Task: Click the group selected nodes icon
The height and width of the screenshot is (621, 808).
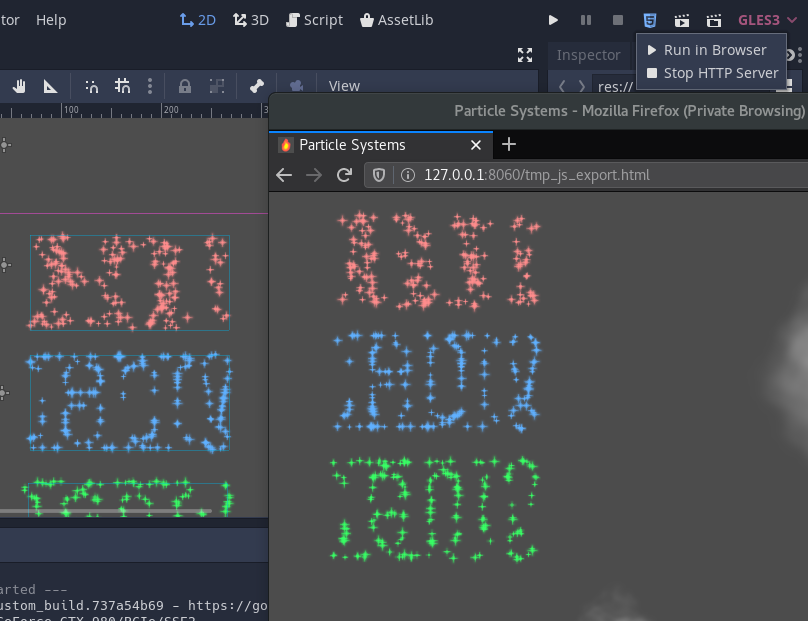Action: [x=215, y=86]
